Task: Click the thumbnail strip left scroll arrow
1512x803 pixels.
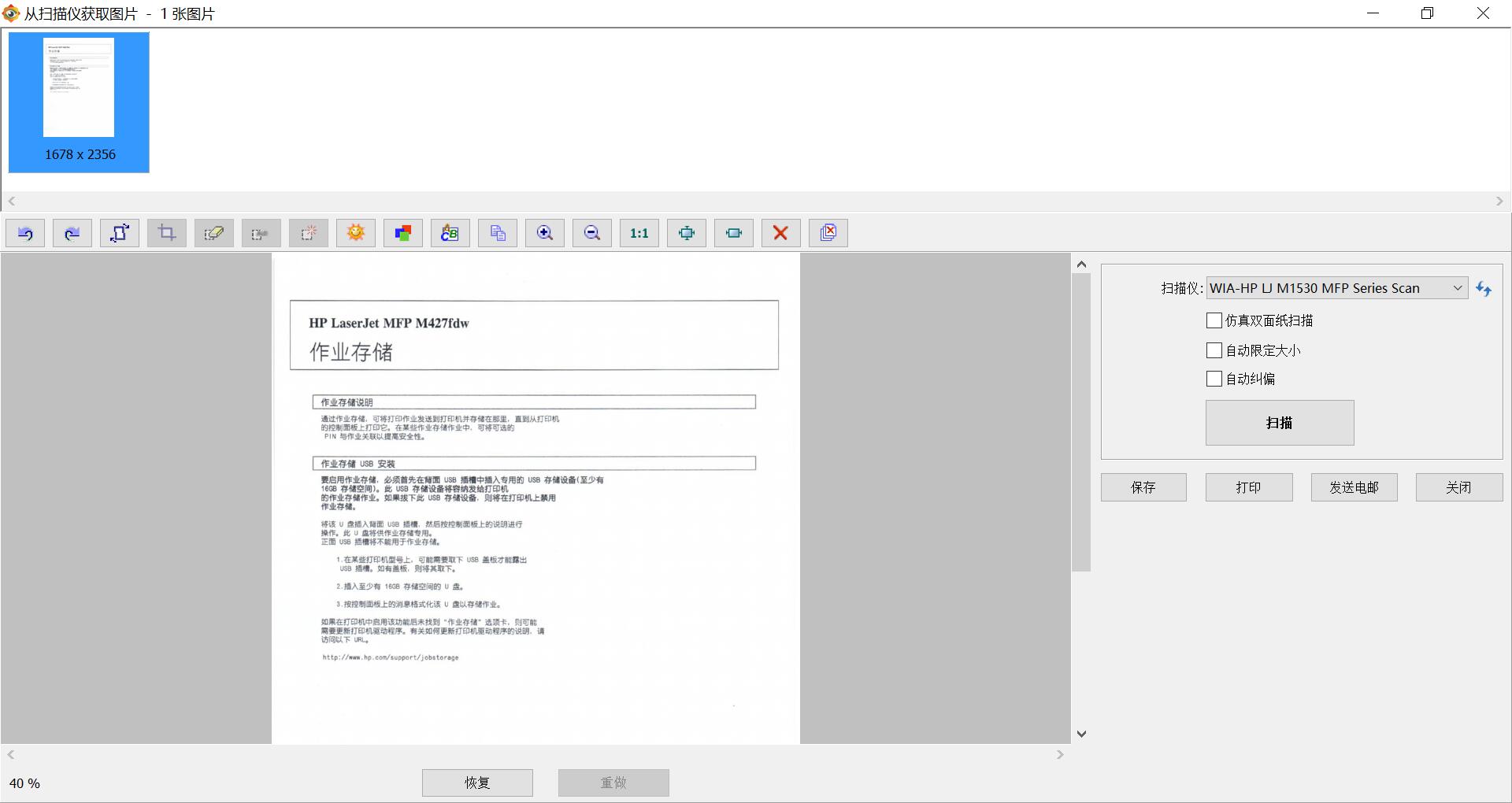Action: [x=11, y=202]
